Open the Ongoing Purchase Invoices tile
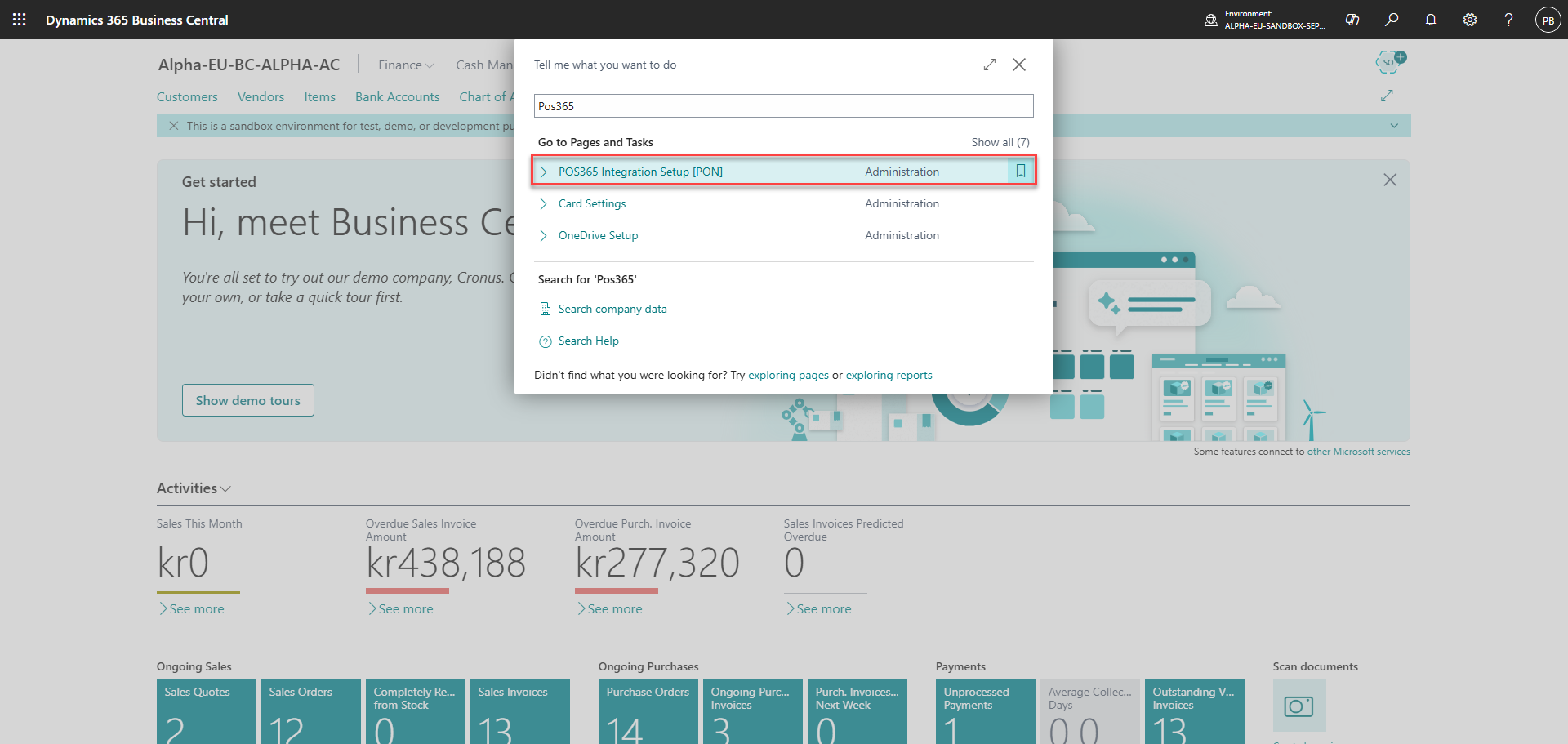Image resolution: width=1568 pixels, height=744 pixels. click(x=753, y=711)
